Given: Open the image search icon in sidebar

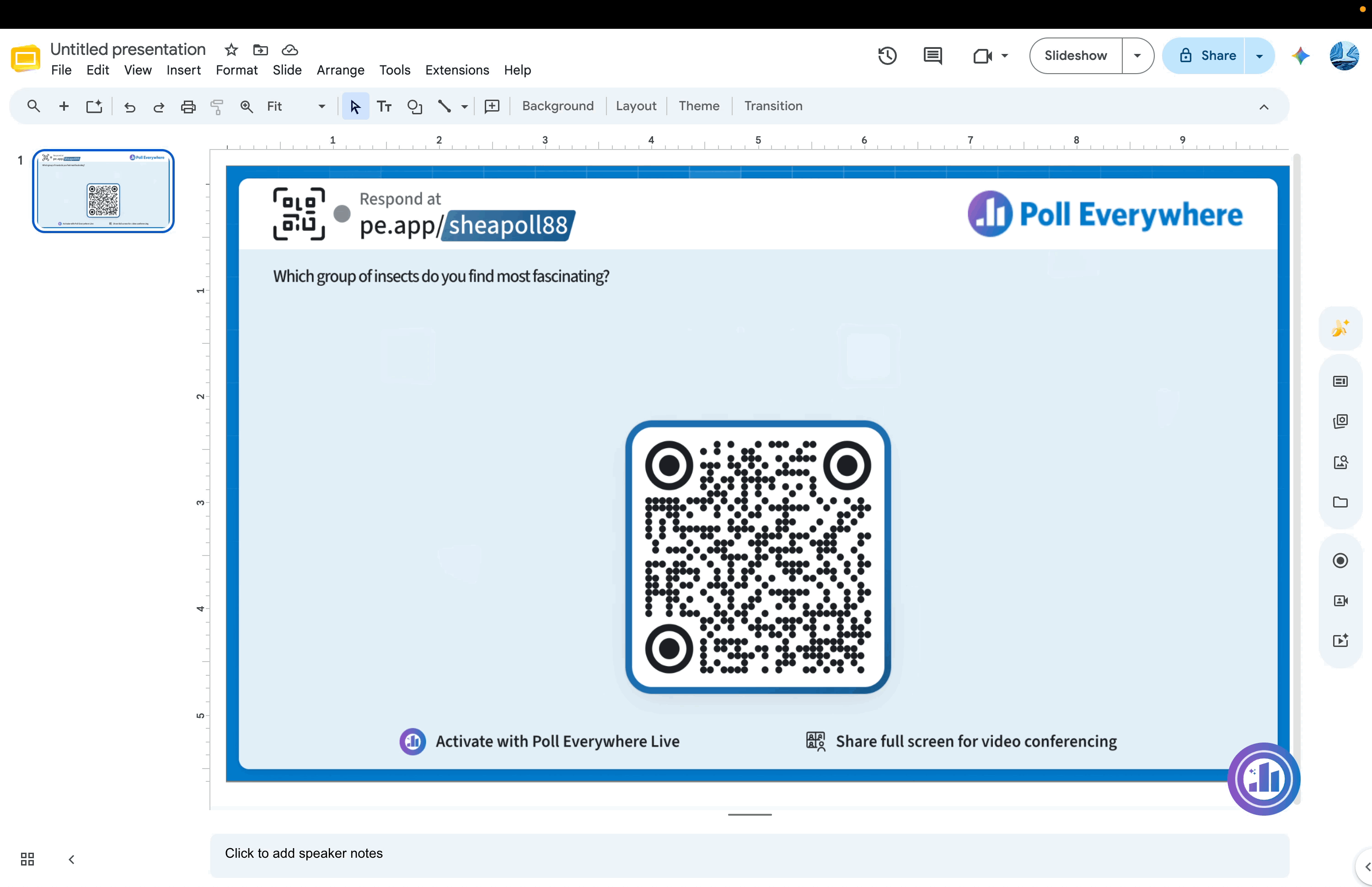Looking at the screenshot, I should pos(1340,462).
